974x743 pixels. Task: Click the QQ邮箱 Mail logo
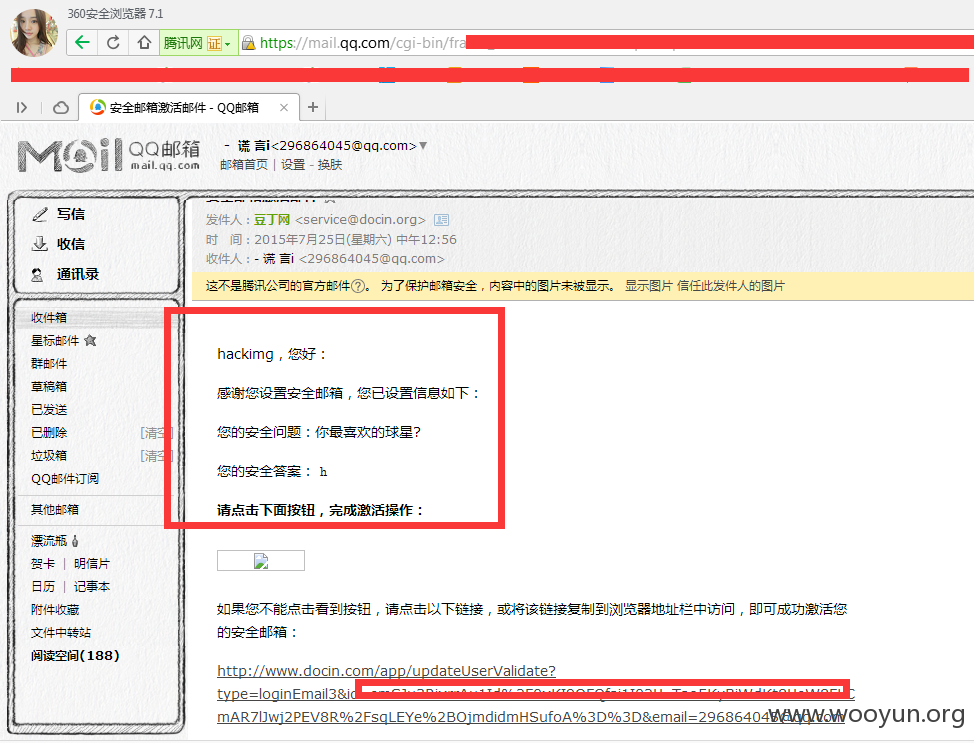[109, 155]
